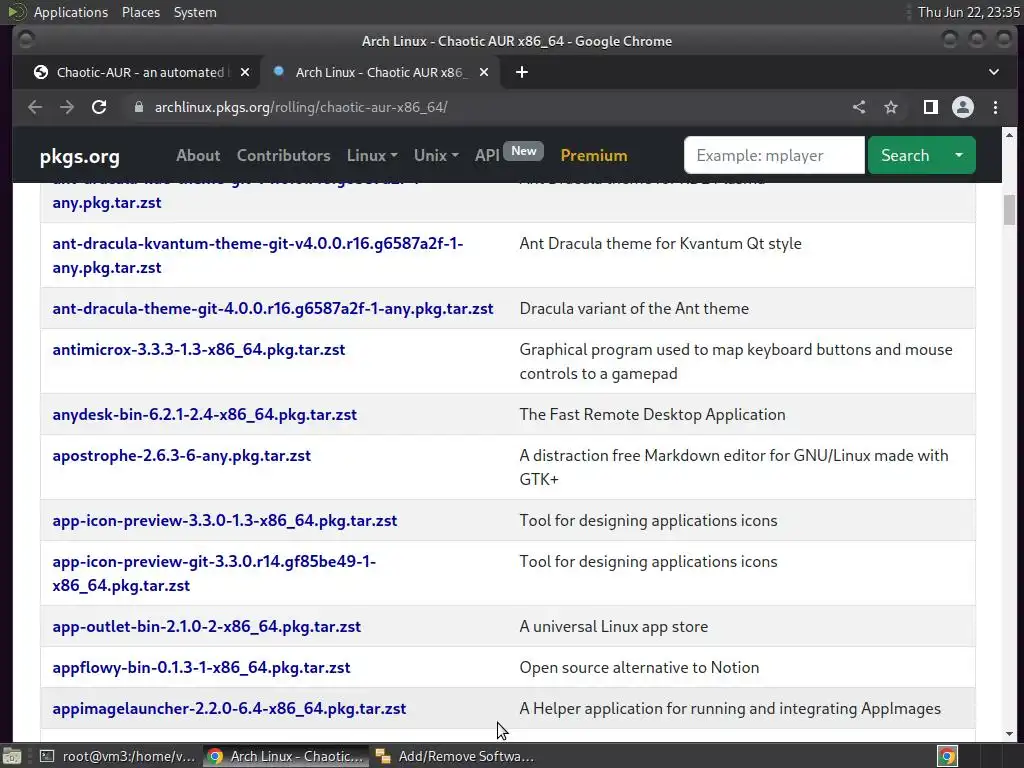Click 'A universal Linux app store' text

coord(614,626)
